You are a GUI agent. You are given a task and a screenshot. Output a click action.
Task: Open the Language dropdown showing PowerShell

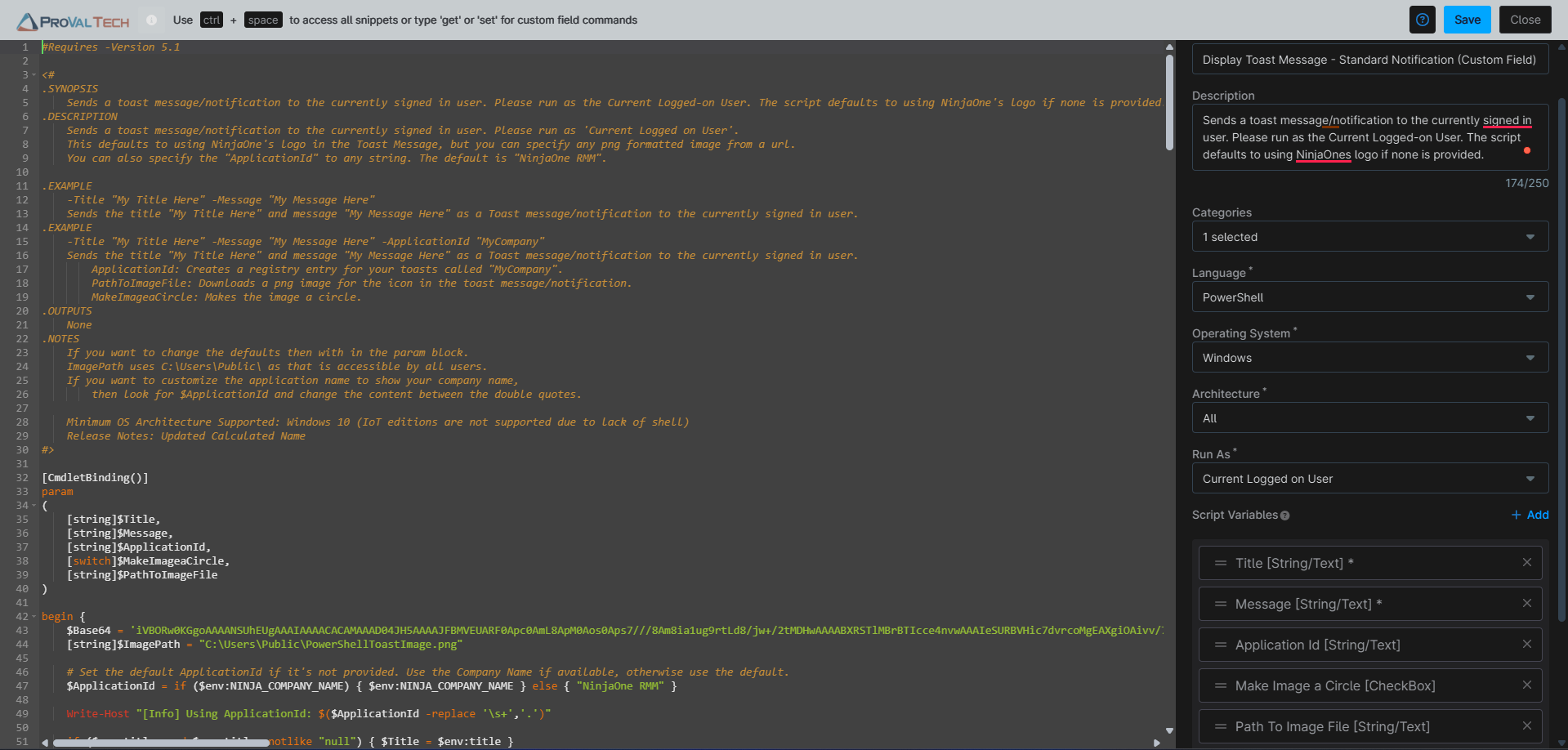point(1370,297)
